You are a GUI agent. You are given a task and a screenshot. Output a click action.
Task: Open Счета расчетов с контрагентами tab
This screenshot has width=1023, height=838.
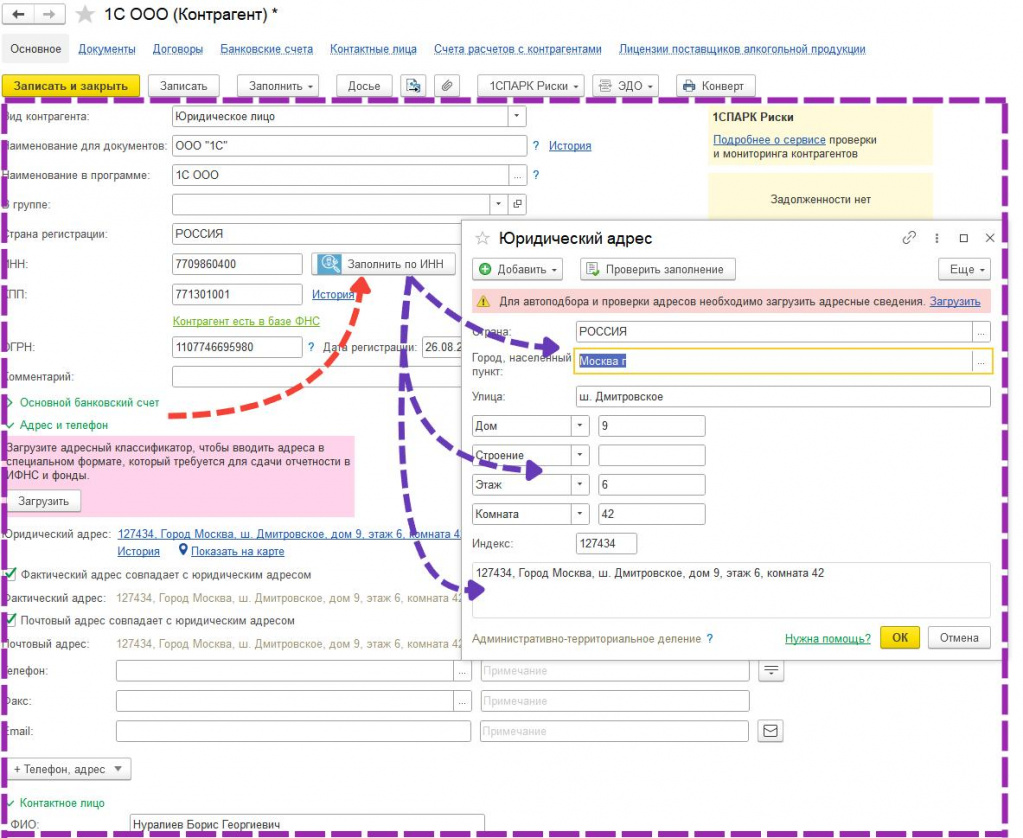[x=517, y=49]
